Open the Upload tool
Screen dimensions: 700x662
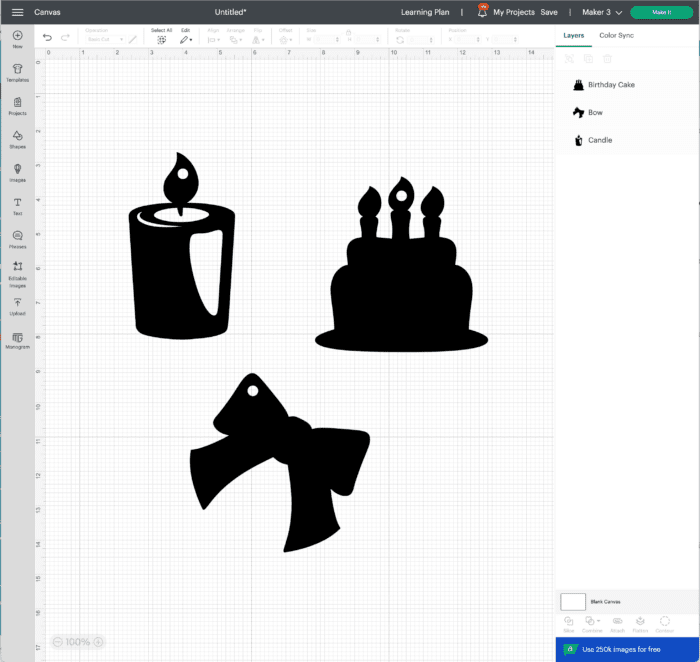tap(17, 305)
